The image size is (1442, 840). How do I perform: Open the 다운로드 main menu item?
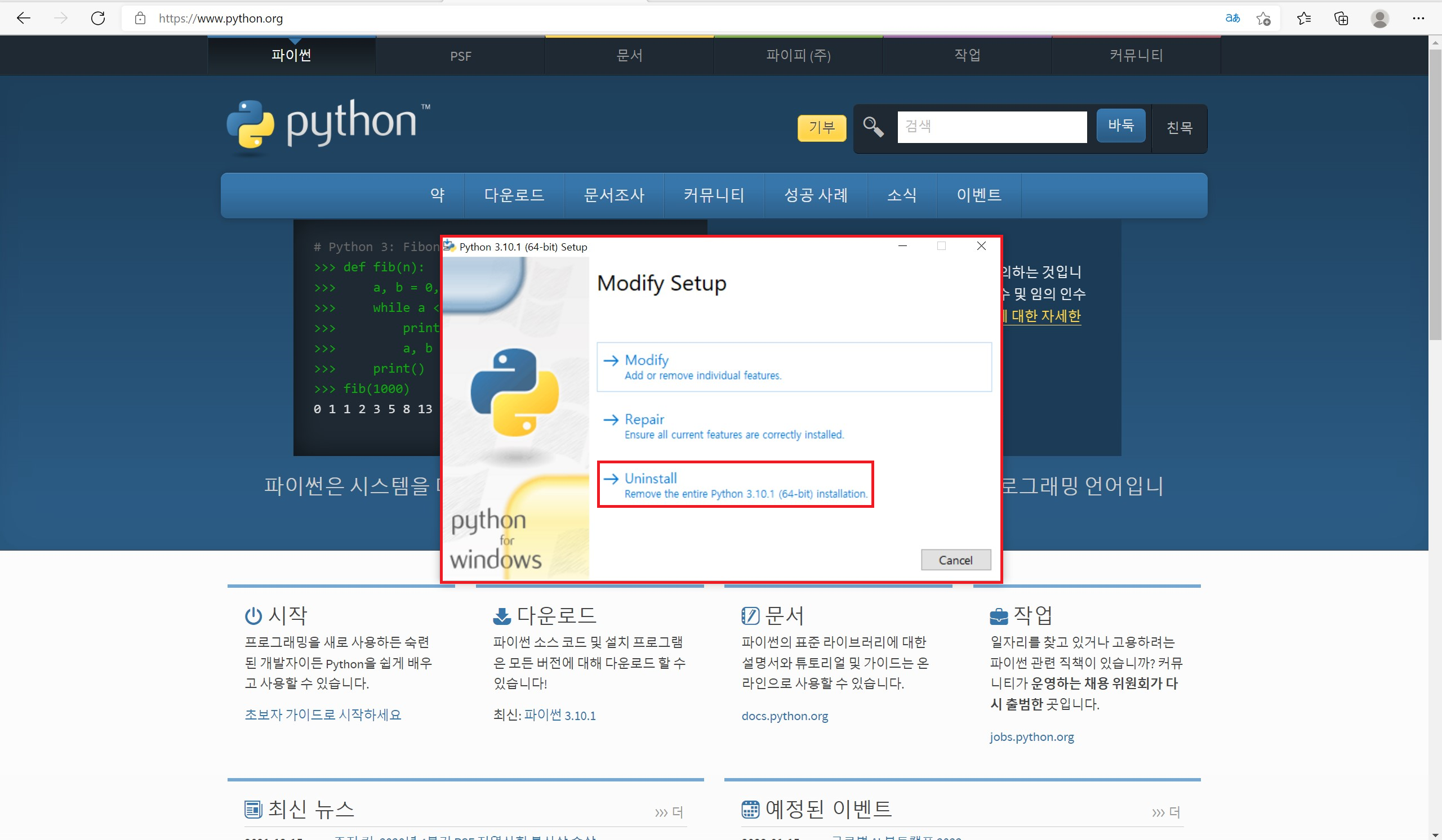[514, 195]
